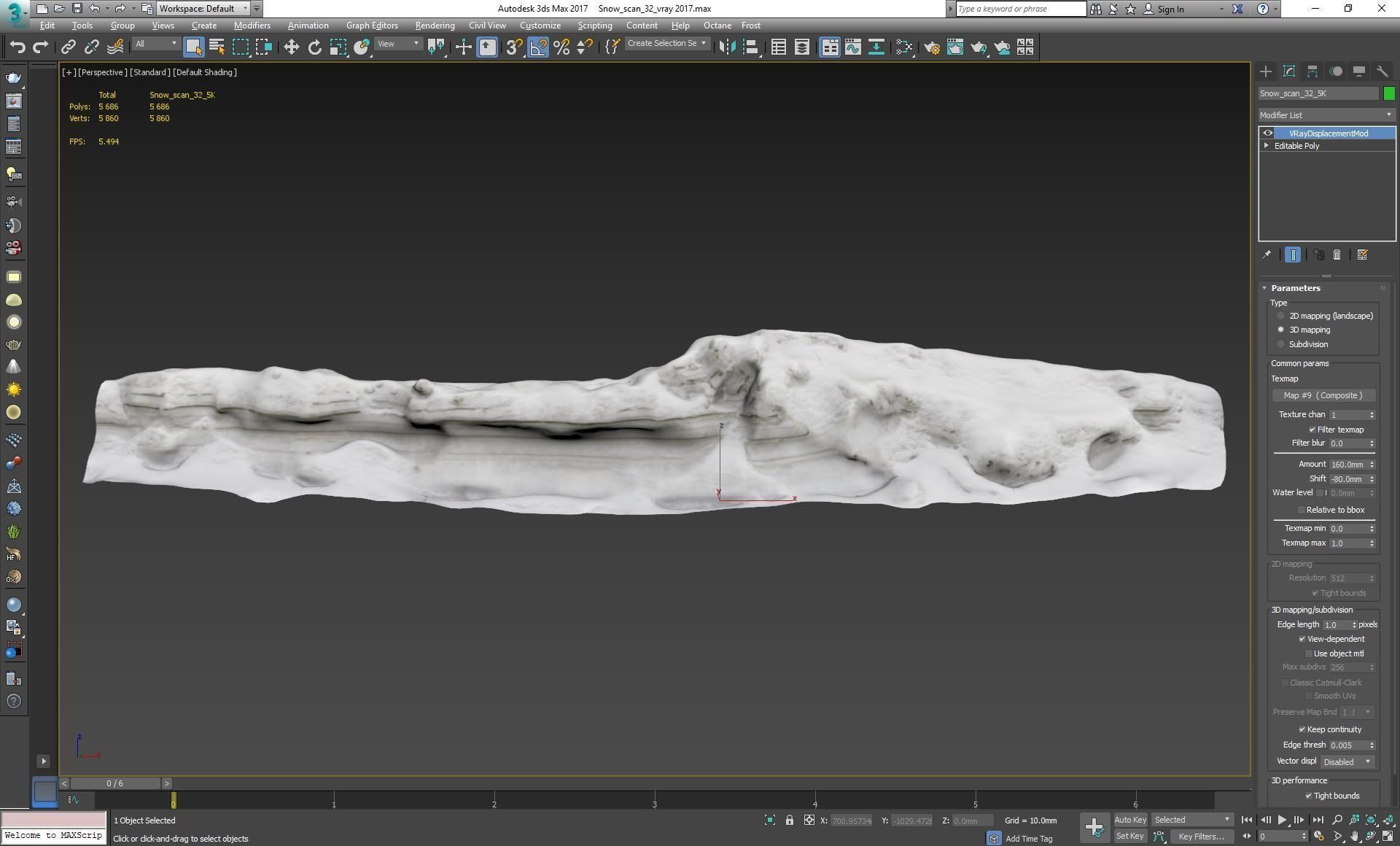
Task: Select the Undo arrow in main toolbar
Action: [17, 47]
